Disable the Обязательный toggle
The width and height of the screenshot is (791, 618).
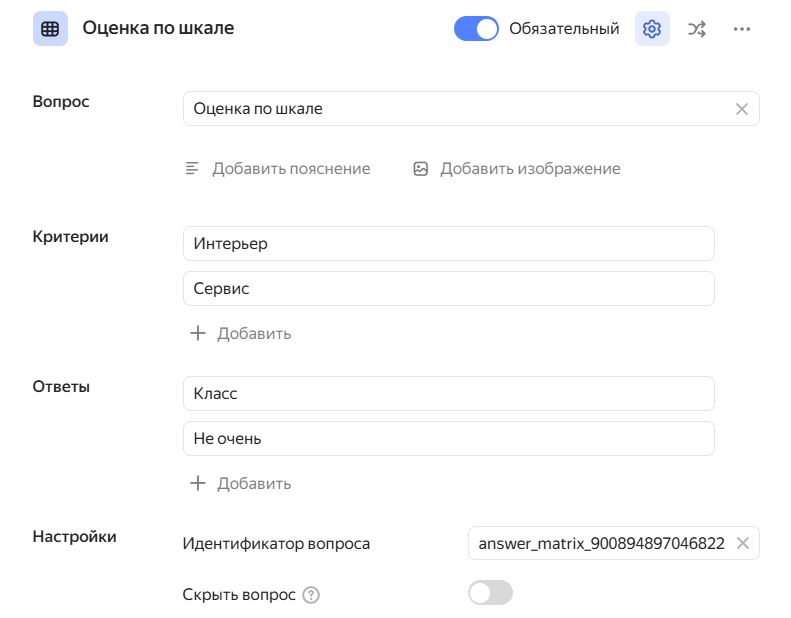476,29
